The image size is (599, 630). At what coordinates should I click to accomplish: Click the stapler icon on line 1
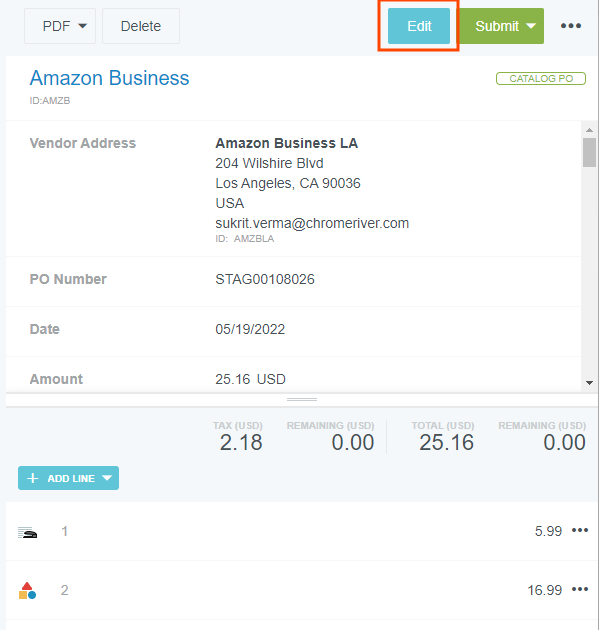tap(27, 532)
